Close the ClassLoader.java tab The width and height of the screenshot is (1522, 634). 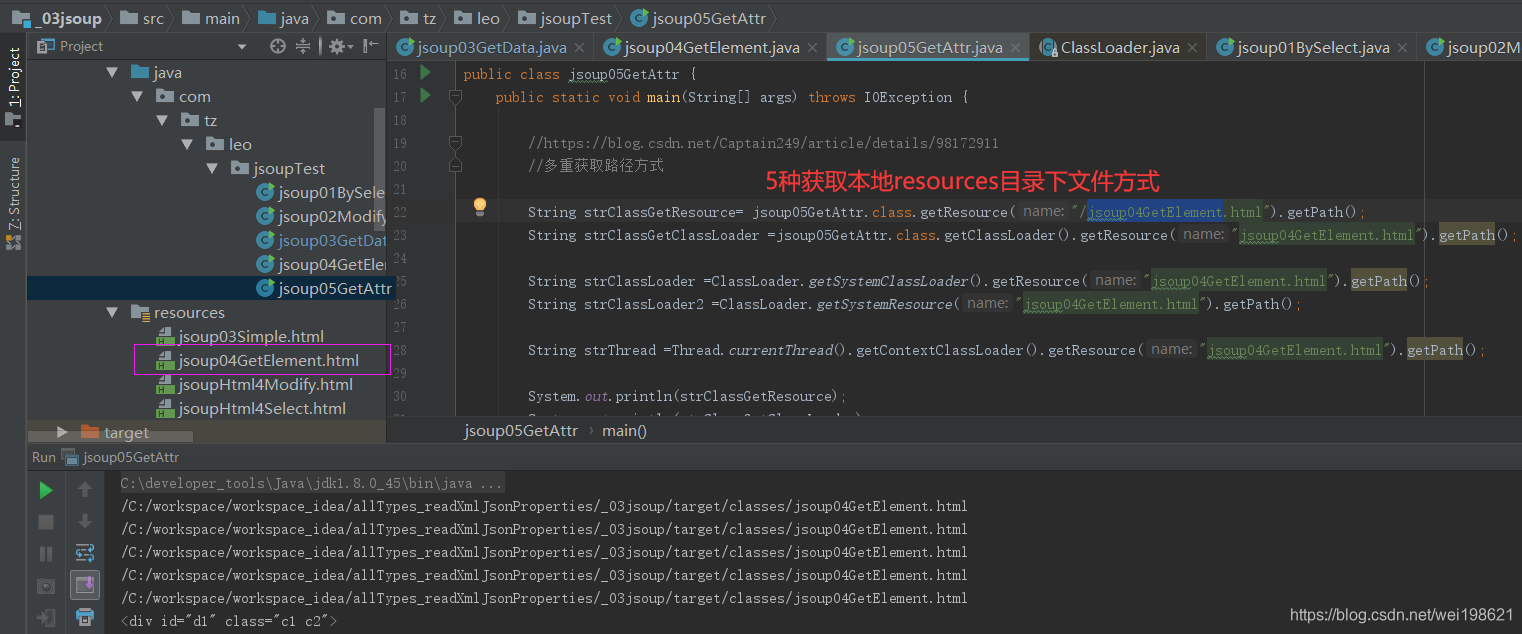point(1194,48)
